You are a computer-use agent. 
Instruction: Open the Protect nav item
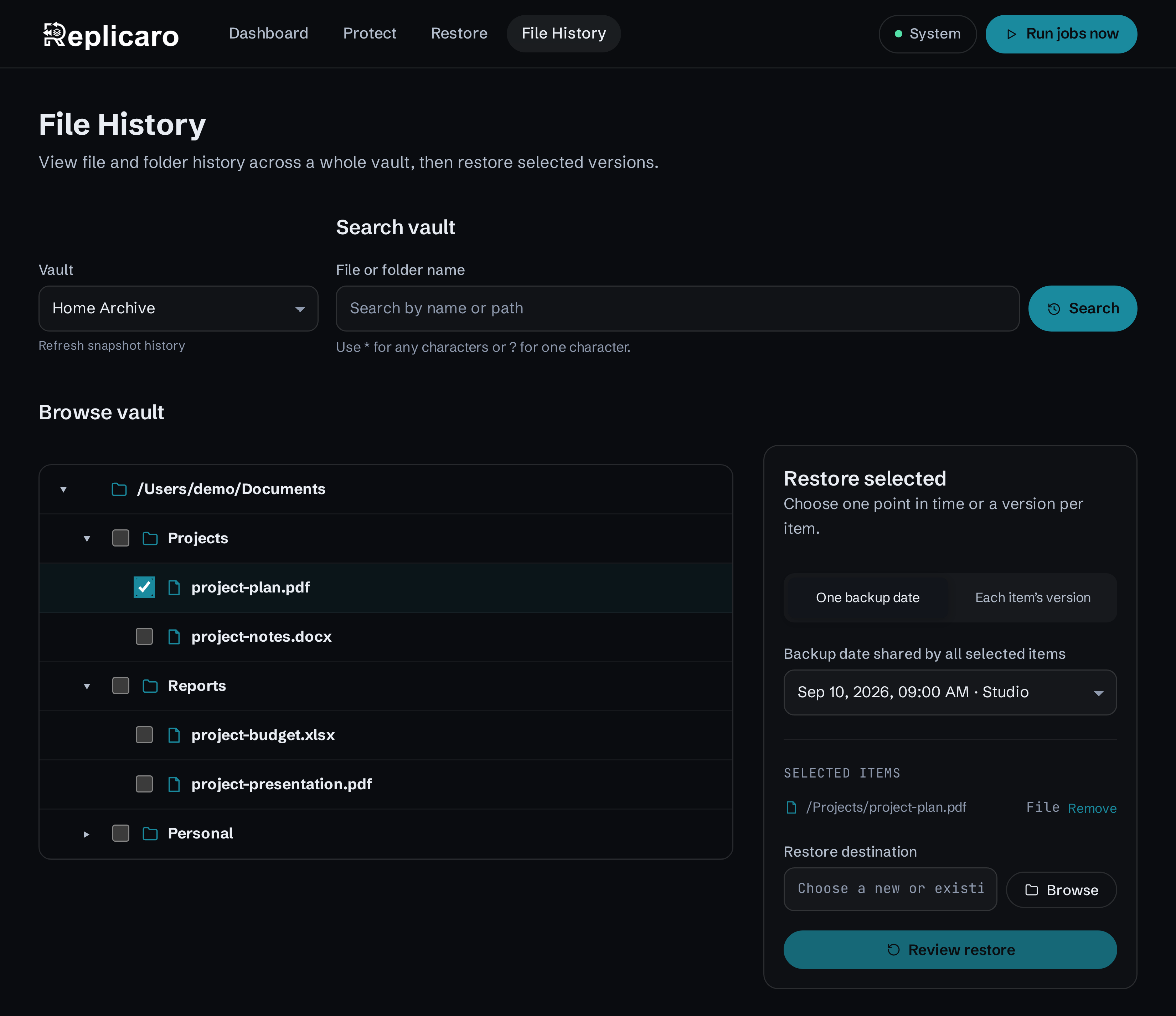click(370, 34)
